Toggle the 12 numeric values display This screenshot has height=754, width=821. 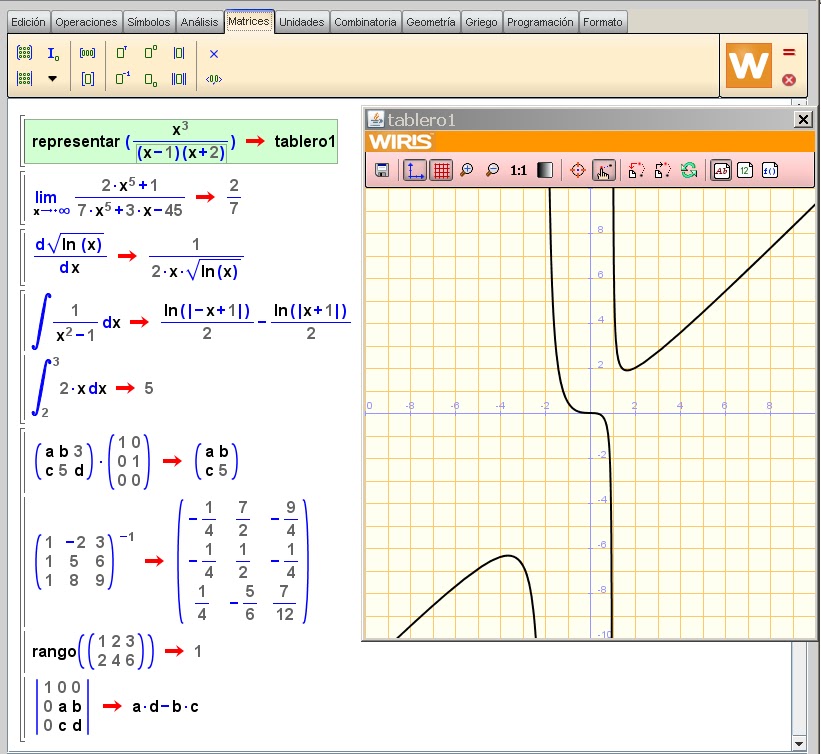pyautogui.click(x=745, y=170)
